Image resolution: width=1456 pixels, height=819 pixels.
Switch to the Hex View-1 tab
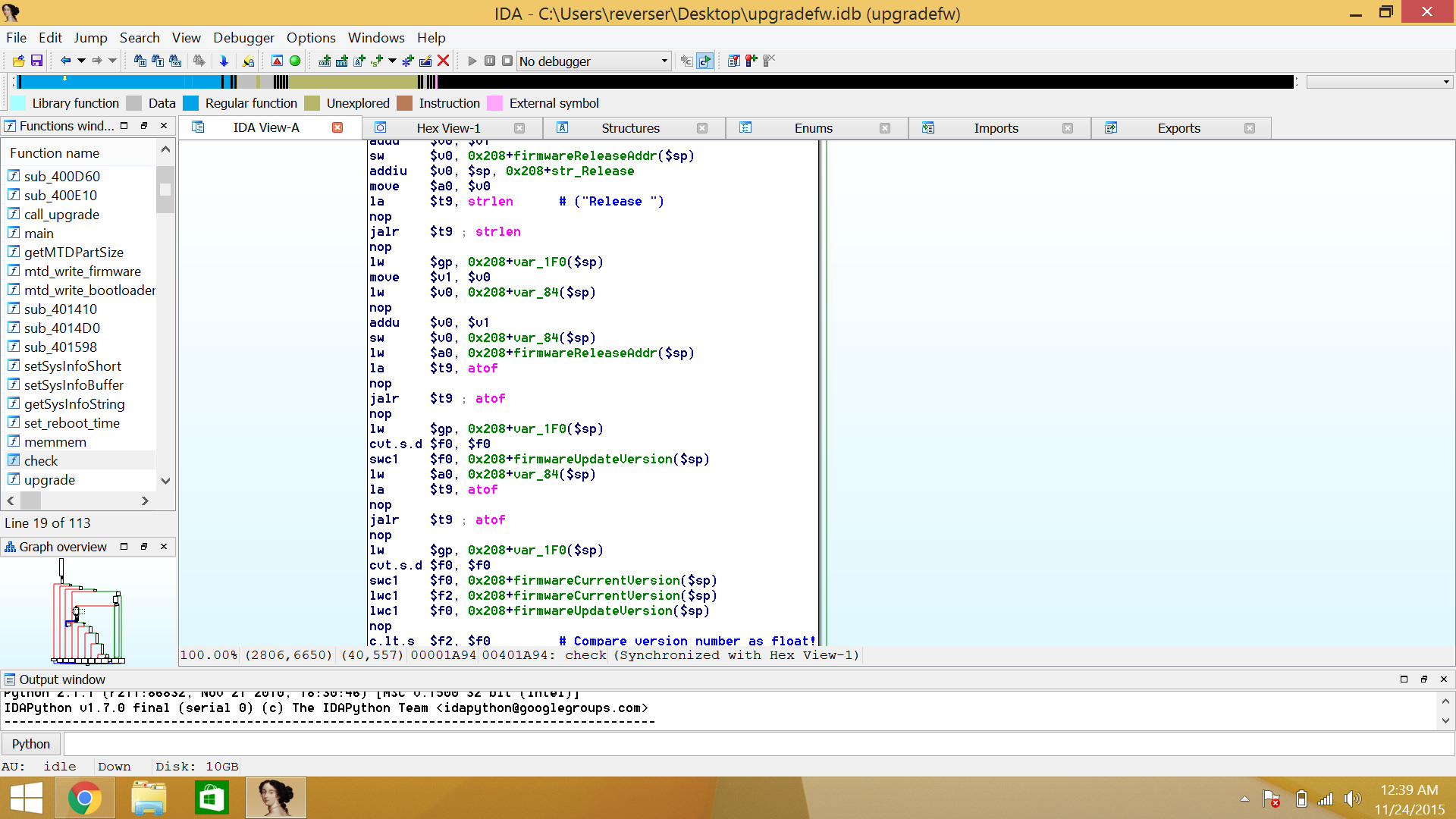pyautogui.click(x=448, y=128)
